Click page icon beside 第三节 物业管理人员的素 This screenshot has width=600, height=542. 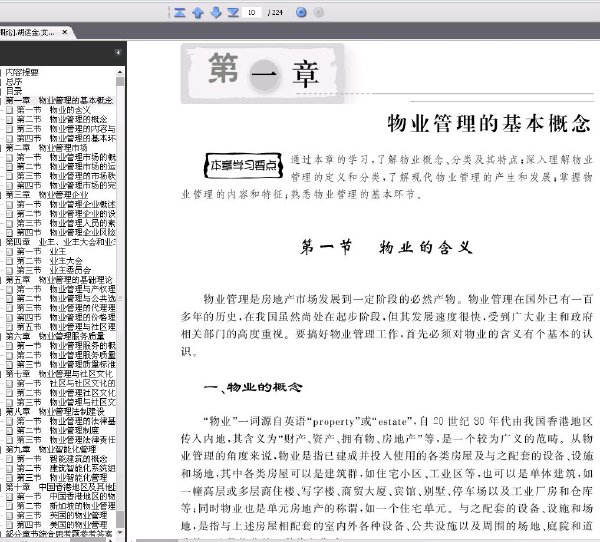(x=10, y=223)
